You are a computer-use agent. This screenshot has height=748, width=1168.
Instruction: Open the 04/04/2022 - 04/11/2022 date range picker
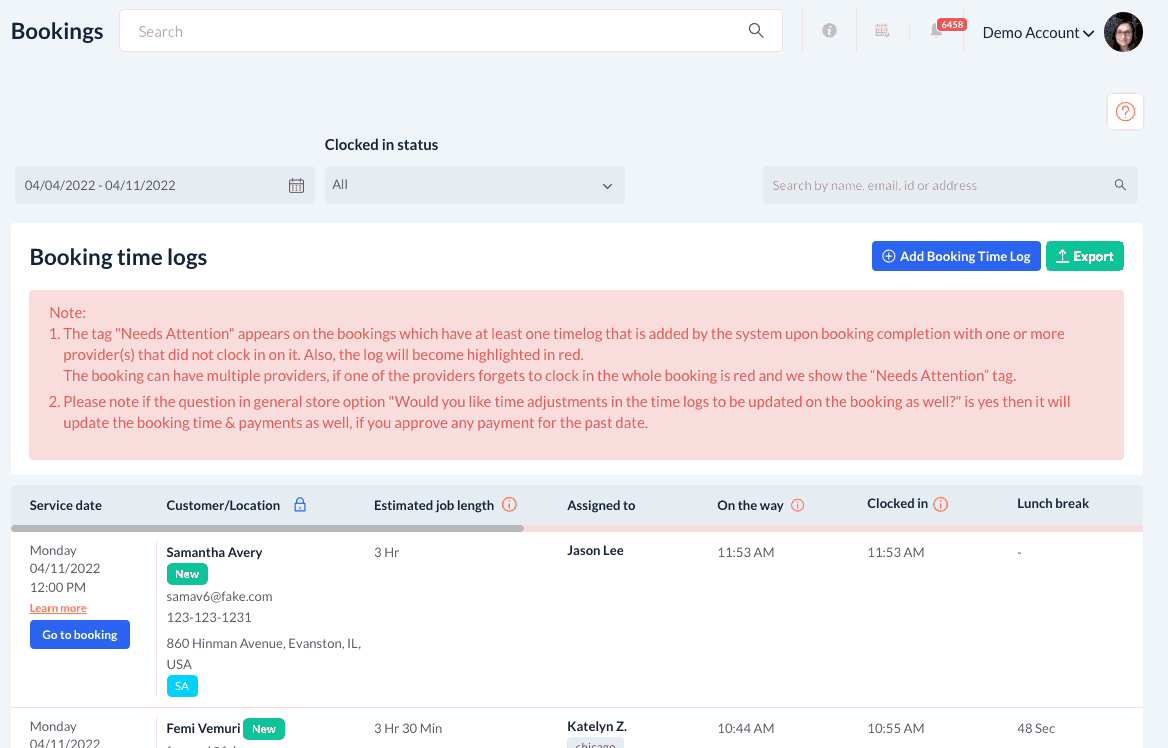click(165, 186)
